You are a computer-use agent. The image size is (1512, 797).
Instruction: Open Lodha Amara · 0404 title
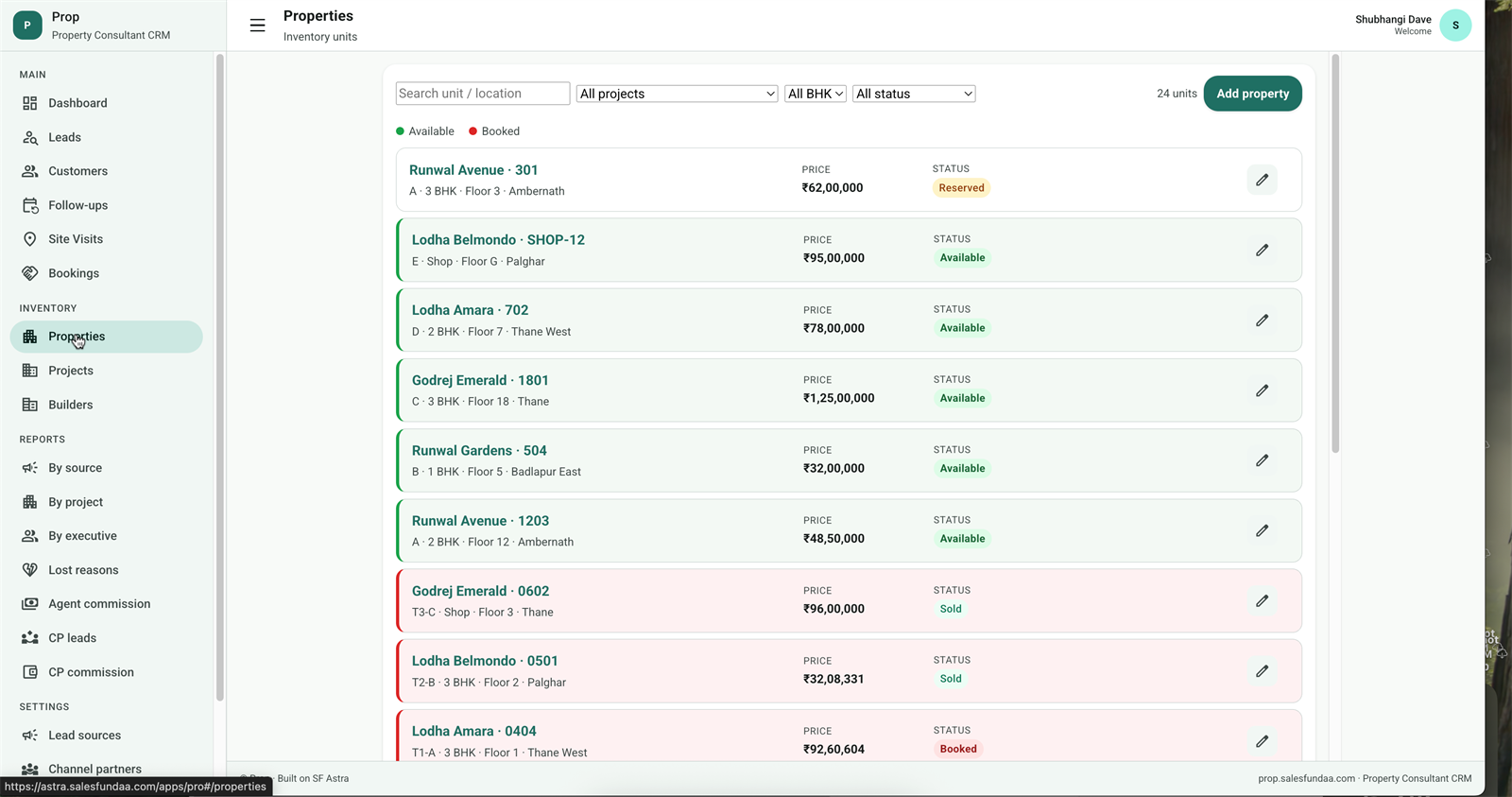[x=473, y=731]
